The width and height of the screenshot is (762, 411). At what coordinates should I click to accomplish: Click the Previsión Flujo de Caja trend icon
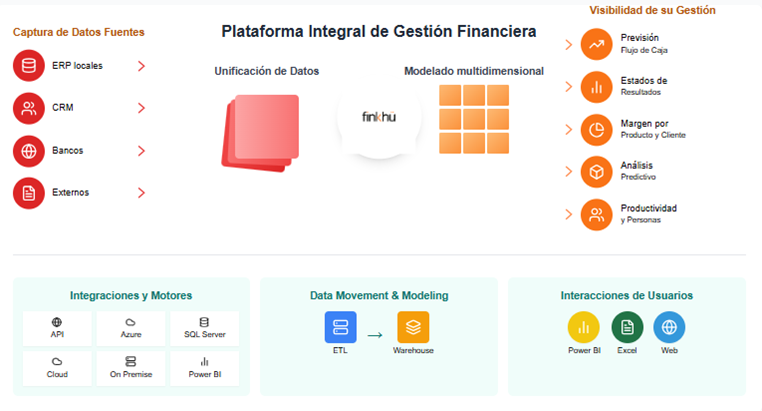point(596,44)
